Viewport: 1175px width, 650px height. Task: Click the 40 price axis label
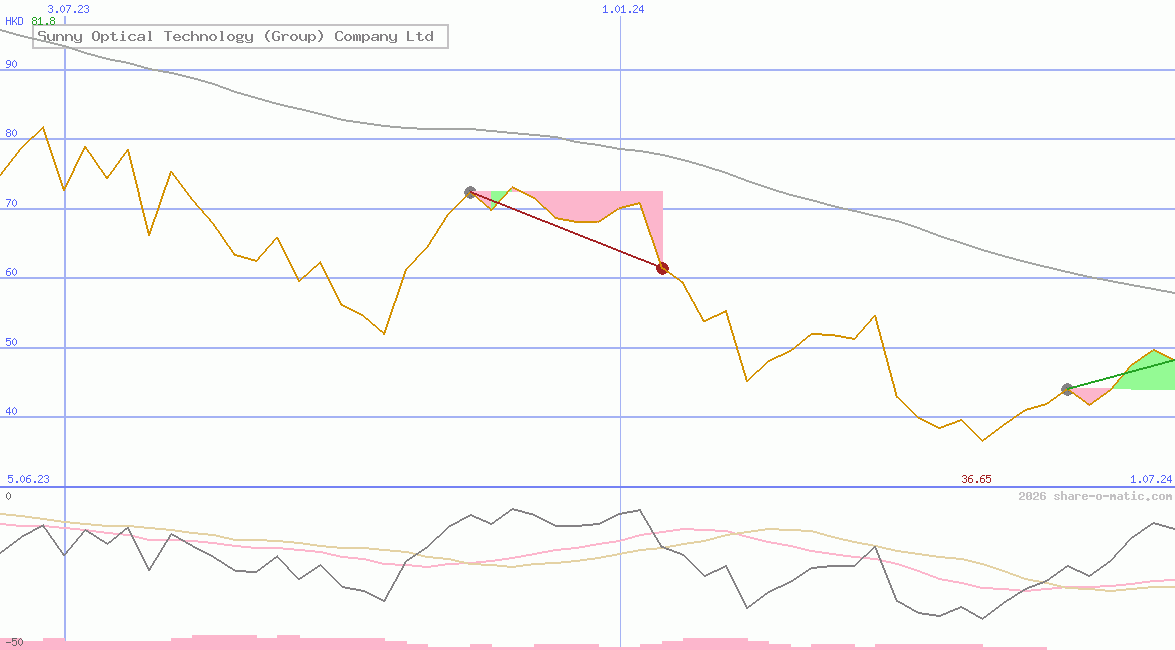click(x=11, y=412)
